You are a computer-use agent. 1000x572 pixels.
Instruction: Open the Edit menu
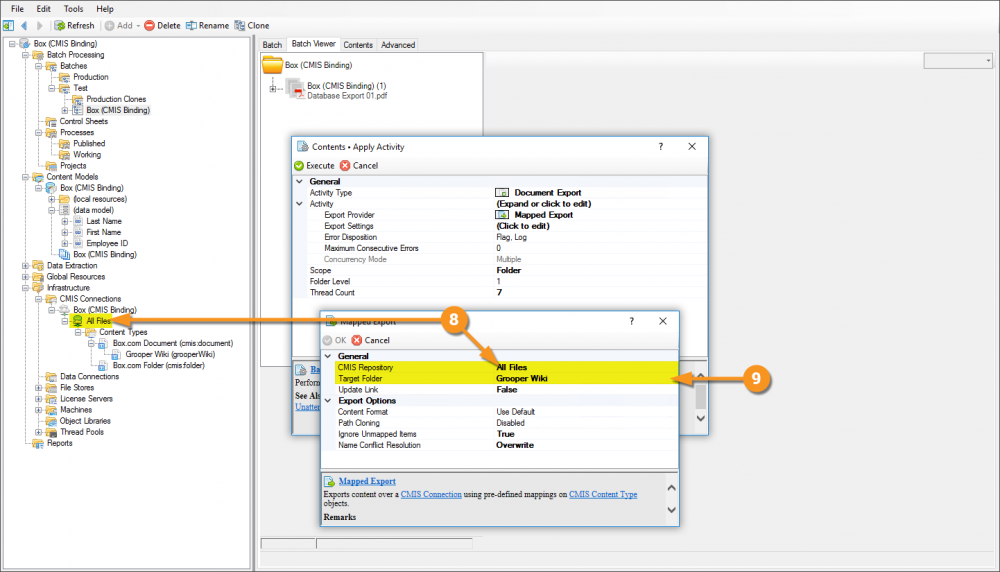(43, 9)
